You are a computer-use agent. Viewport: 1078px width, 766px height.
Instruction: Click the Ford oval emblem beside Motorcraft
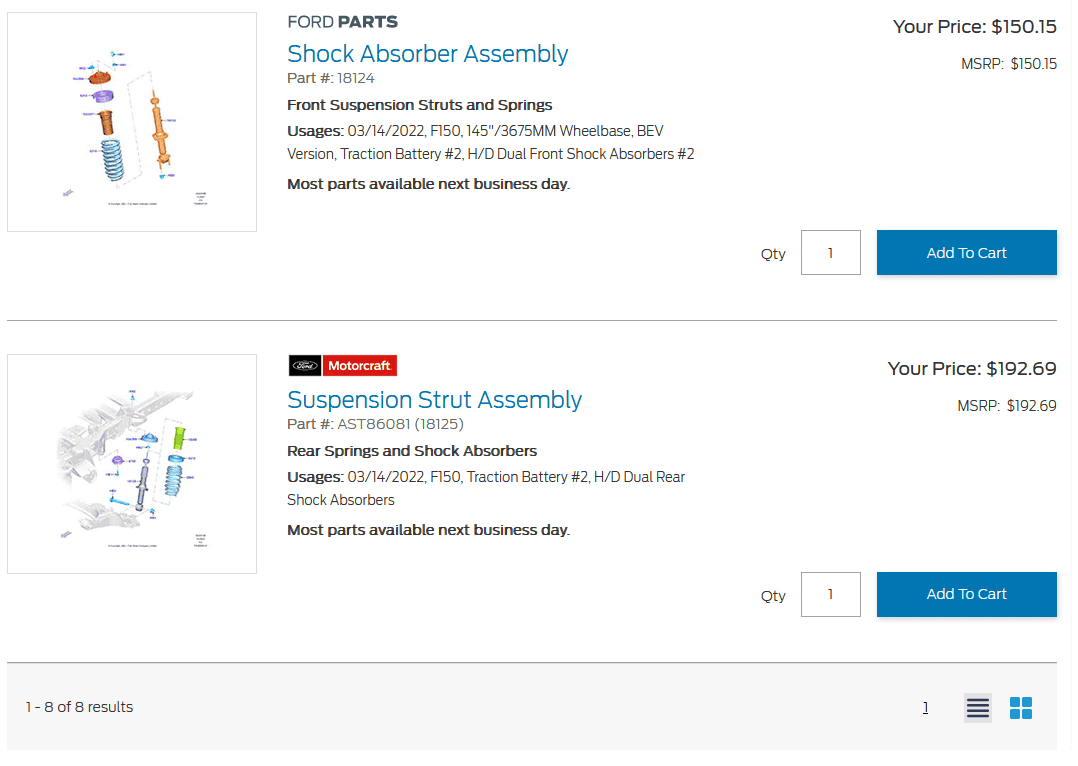[x=305, y=366]
